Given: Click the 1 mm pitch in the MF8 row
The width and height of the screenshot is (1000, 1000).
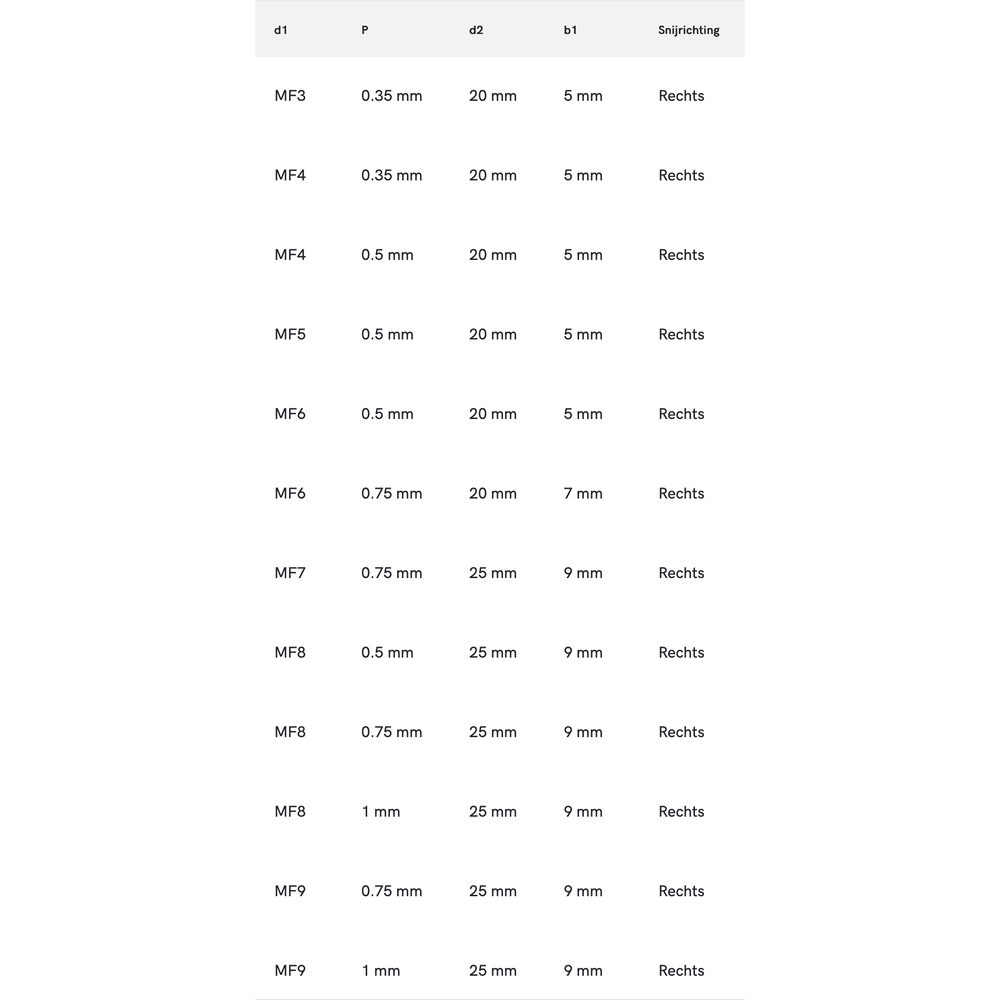Looking at the screenshot, I should [381, 811].
